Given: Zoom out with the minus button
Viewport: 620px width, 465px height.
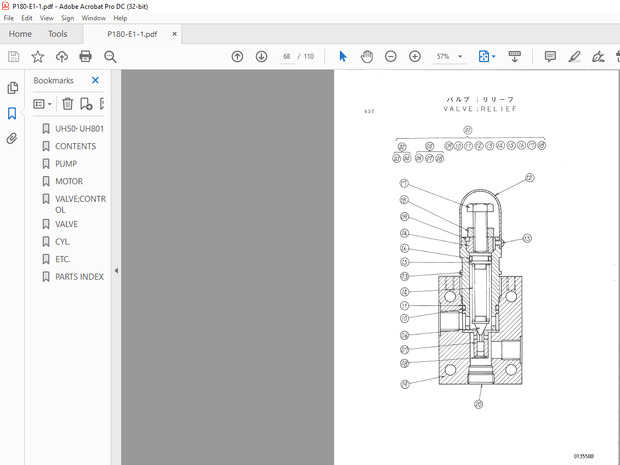Looking at the screenshot, I should pyautogui.click(x=391, y=57).
